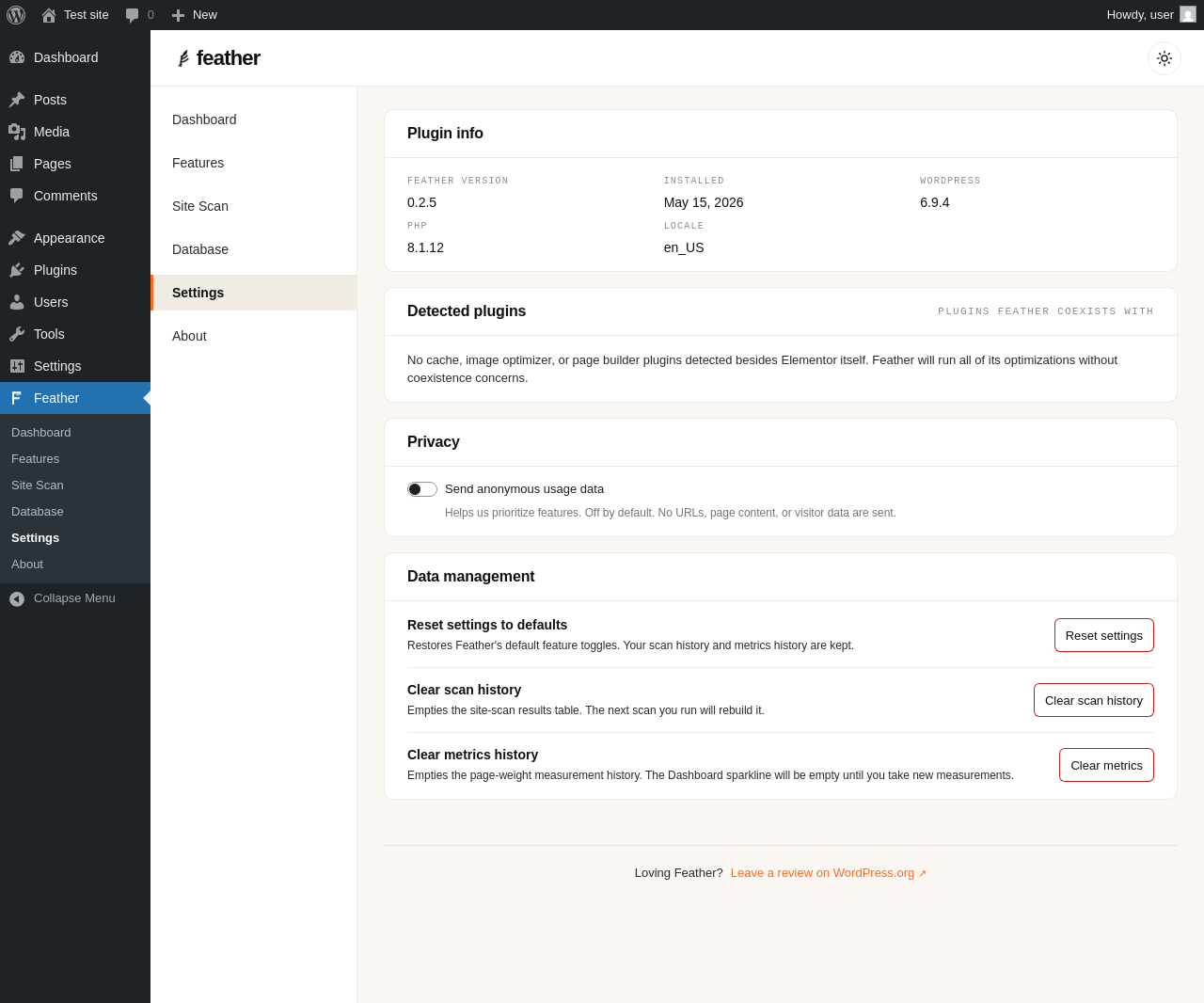1204x1003 pixels.
Task: Open Posts via the pin icon
Action: tap(17, 100)
